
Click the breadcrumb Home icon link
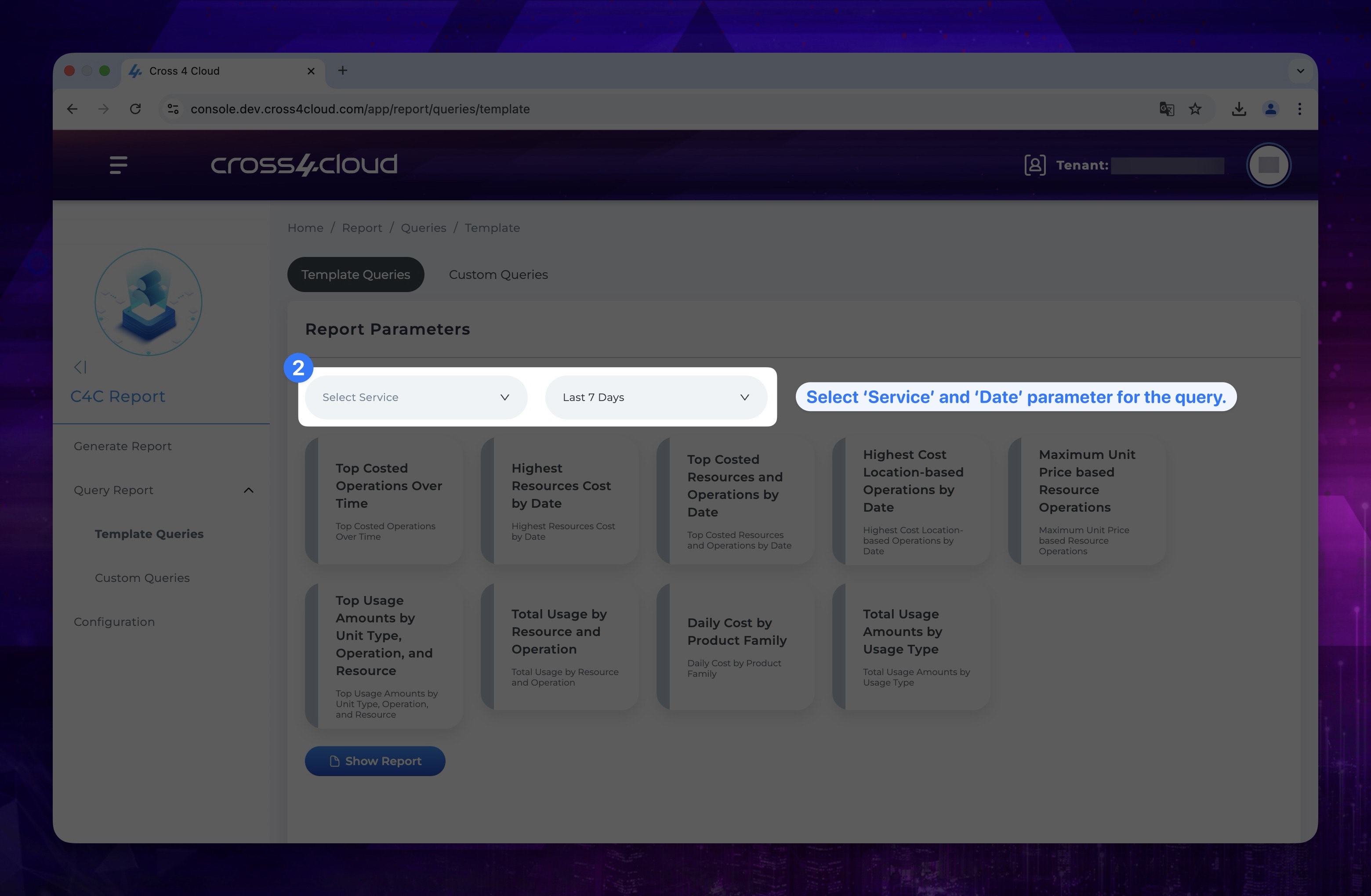[305, 227]
